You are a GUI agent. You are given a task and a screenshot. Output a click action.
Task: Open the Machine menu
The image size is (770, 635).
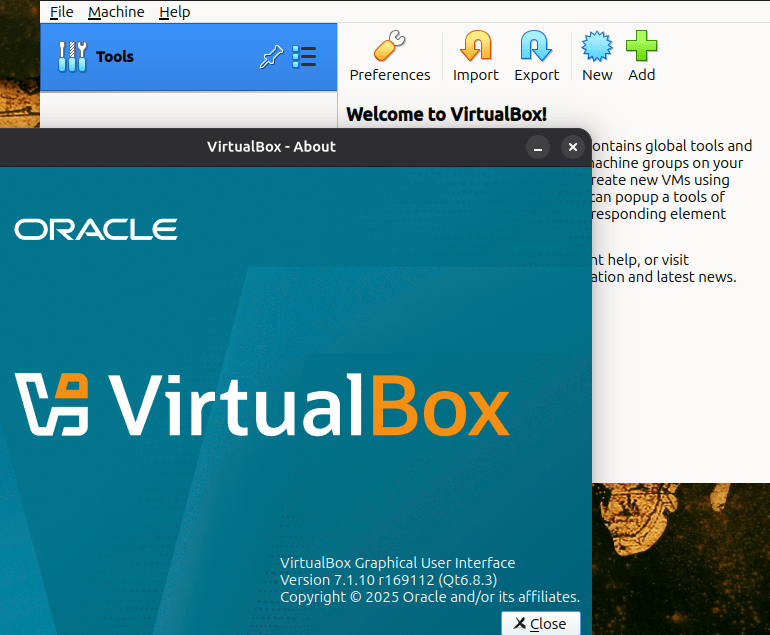coord(116,12)
